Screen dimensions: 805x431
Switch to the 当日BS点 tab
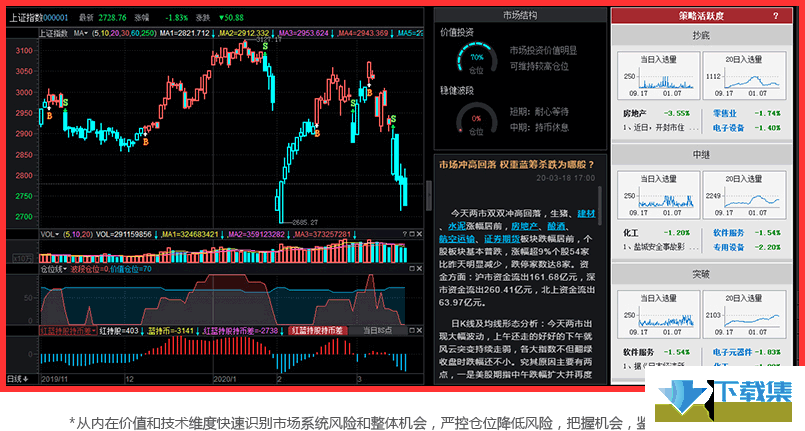(x=377, y=331)
